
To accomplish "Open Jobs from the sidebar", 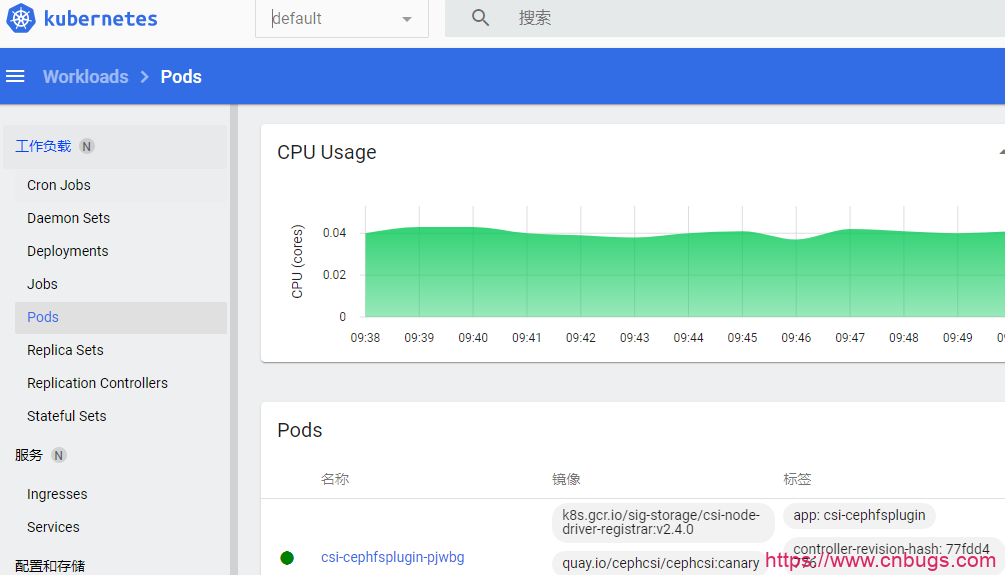I will pyautogui.click(x=42, y=284).
